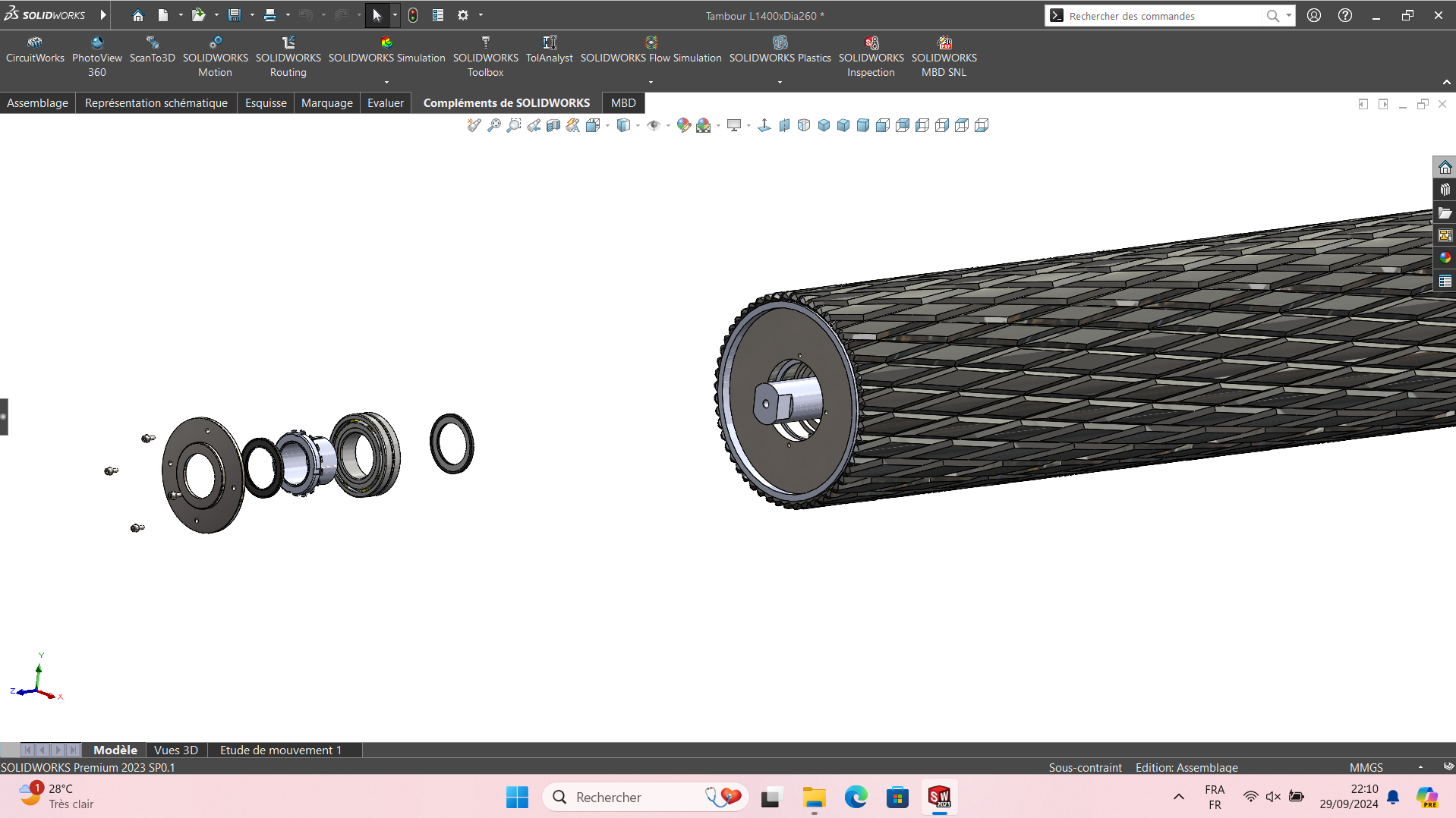Viewport: 1456px width, 818px height.
Task: Click the Display Style cube icon
Action: 623,125
